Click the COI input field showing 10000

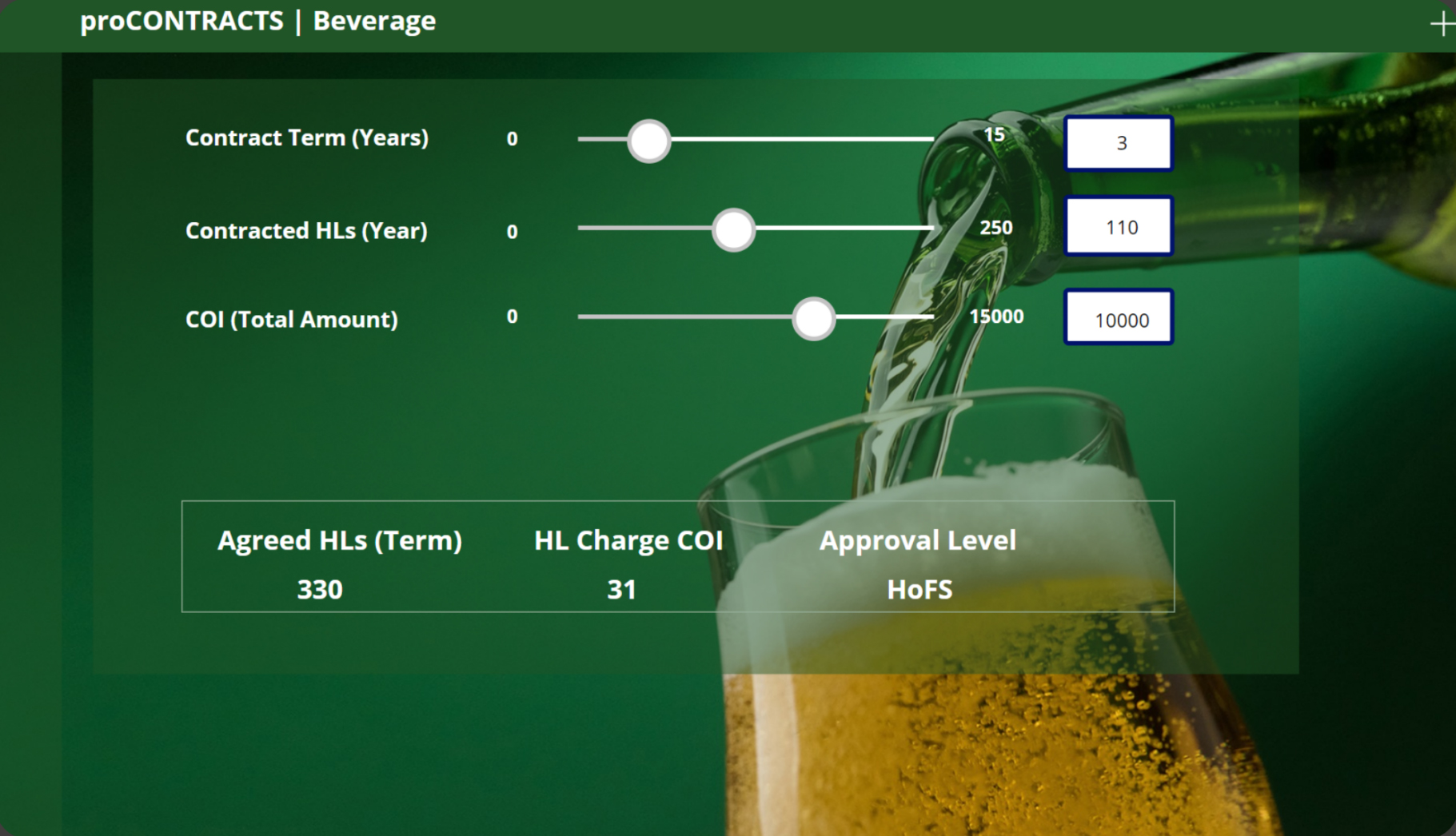click(1119, 317)
